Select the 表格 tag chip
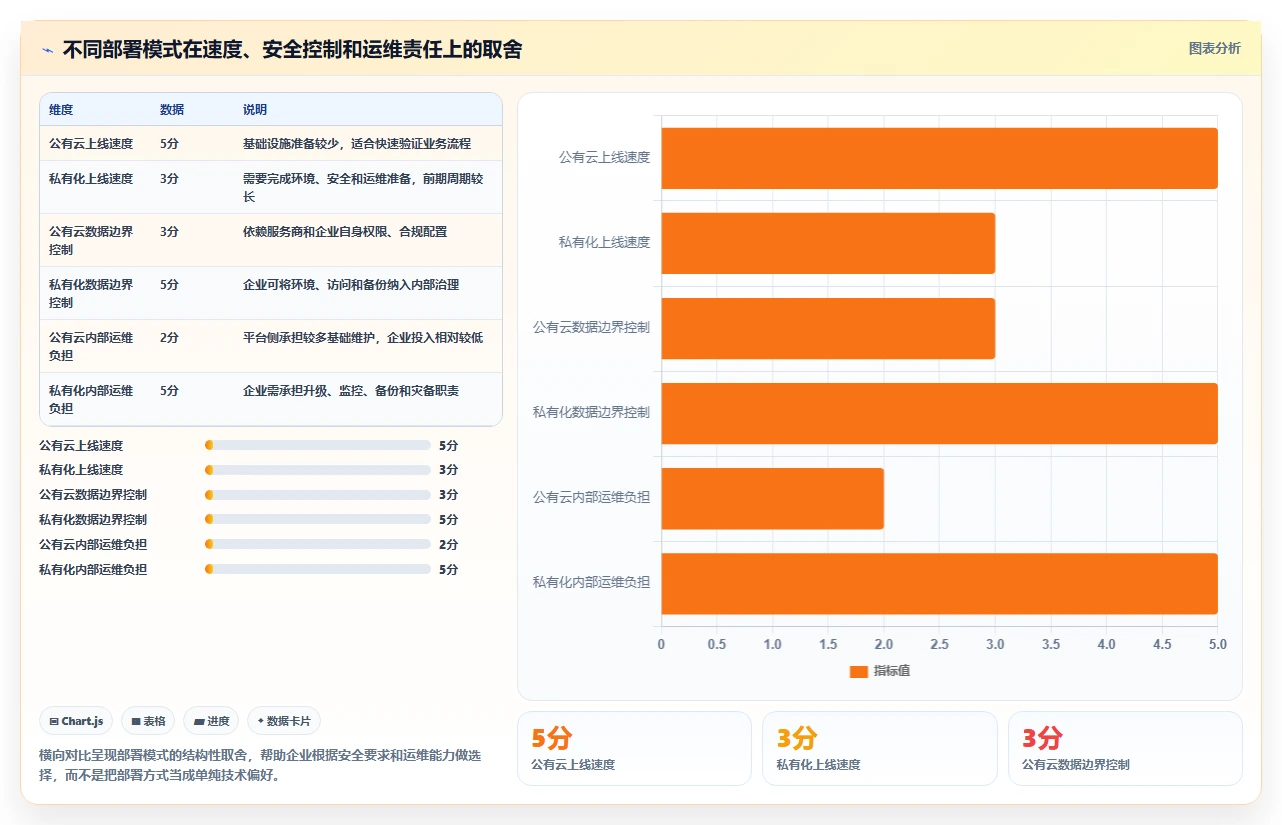Screen dimensions: 1282x825 point(148,721)
